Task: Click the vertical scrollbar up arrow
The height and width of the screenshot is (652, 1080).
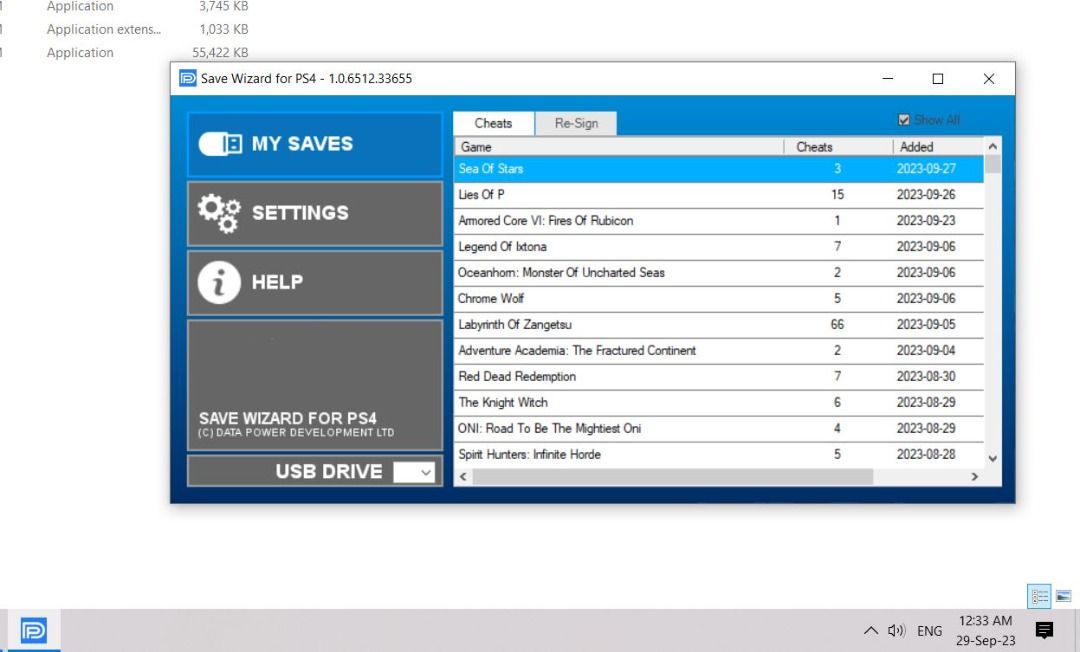Action: point(993,146)
